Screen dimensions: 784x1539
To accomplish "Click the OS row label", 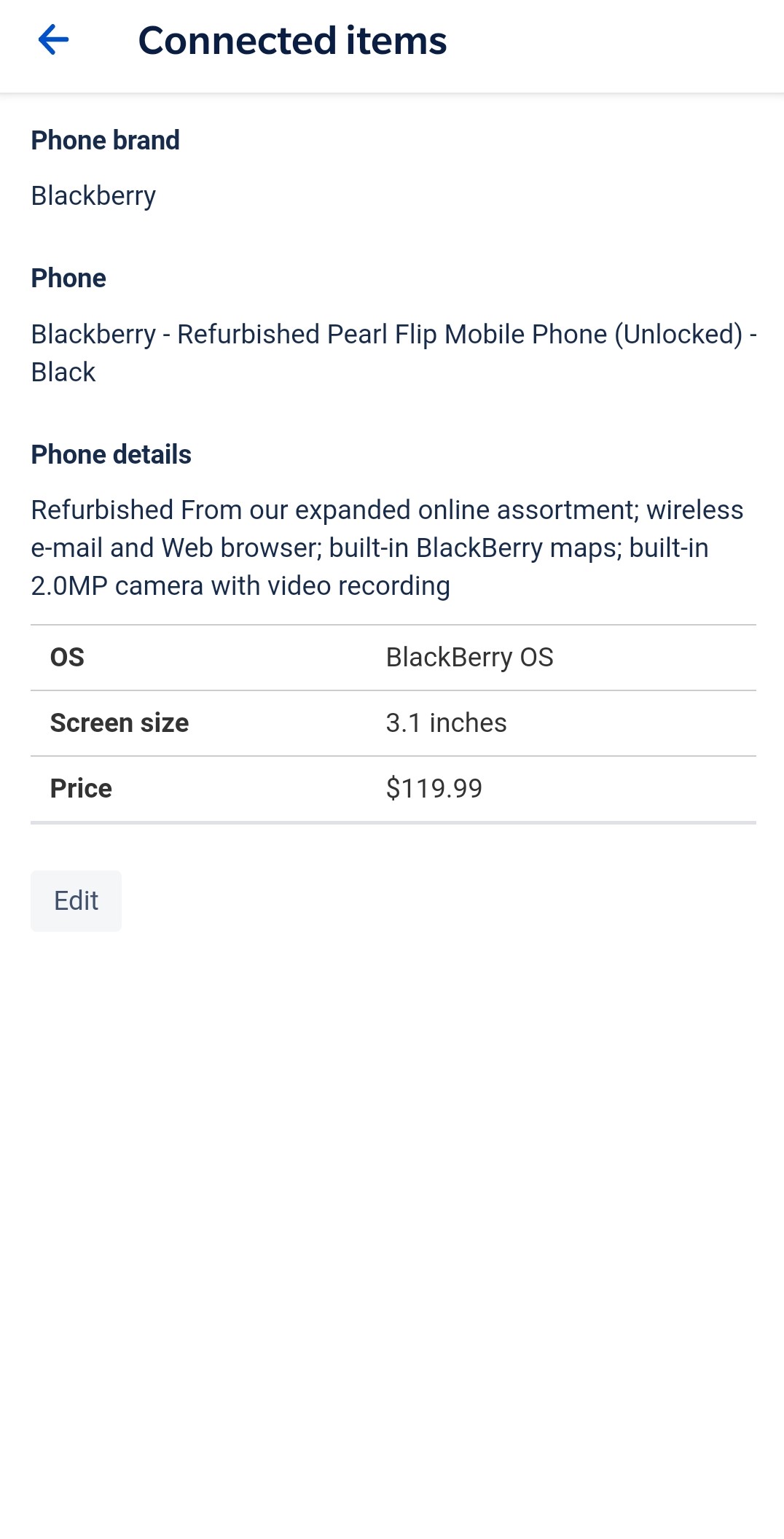I will click(67, 658).
